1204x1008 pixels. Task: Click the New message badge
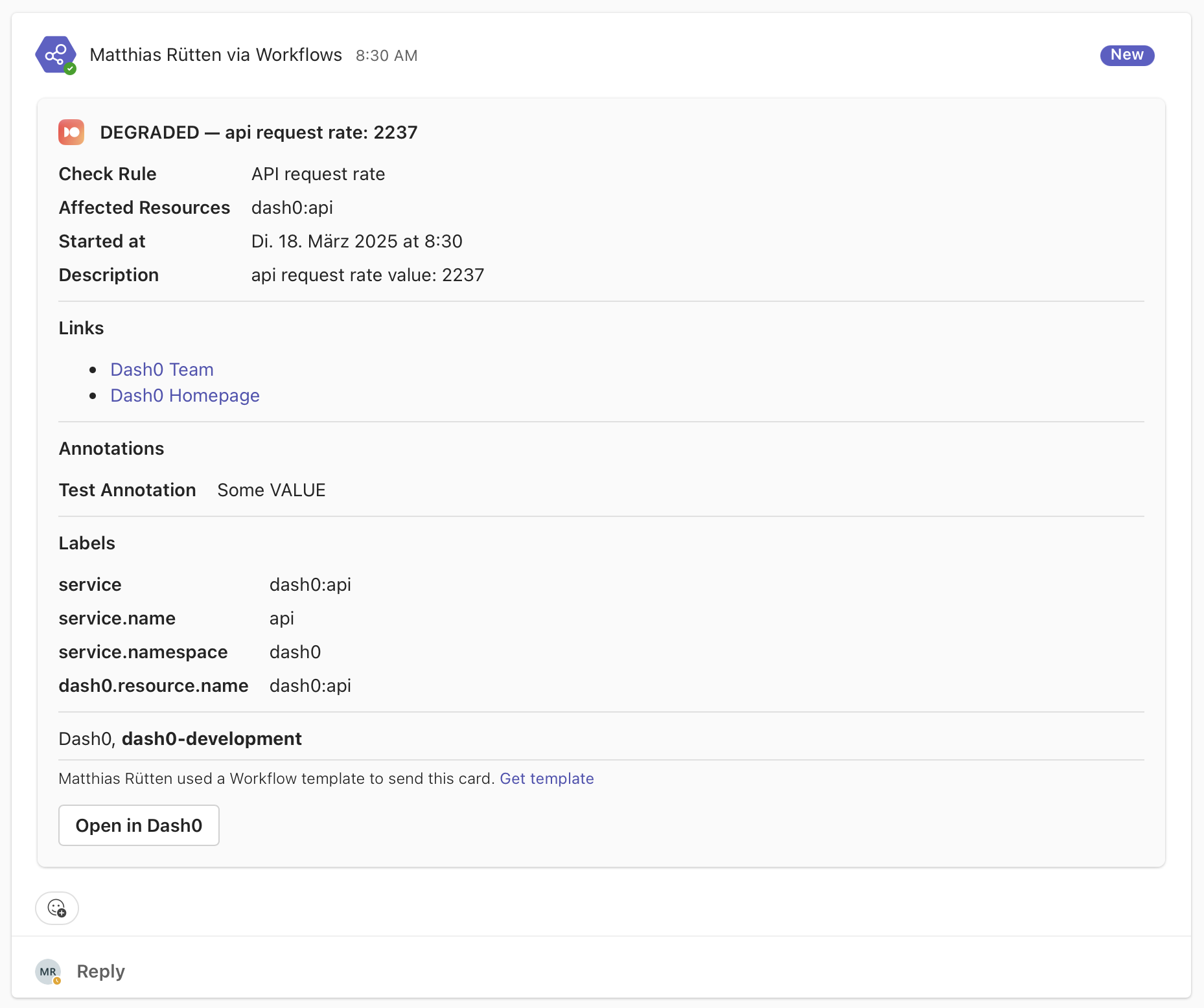click(x=1127, y=55)
